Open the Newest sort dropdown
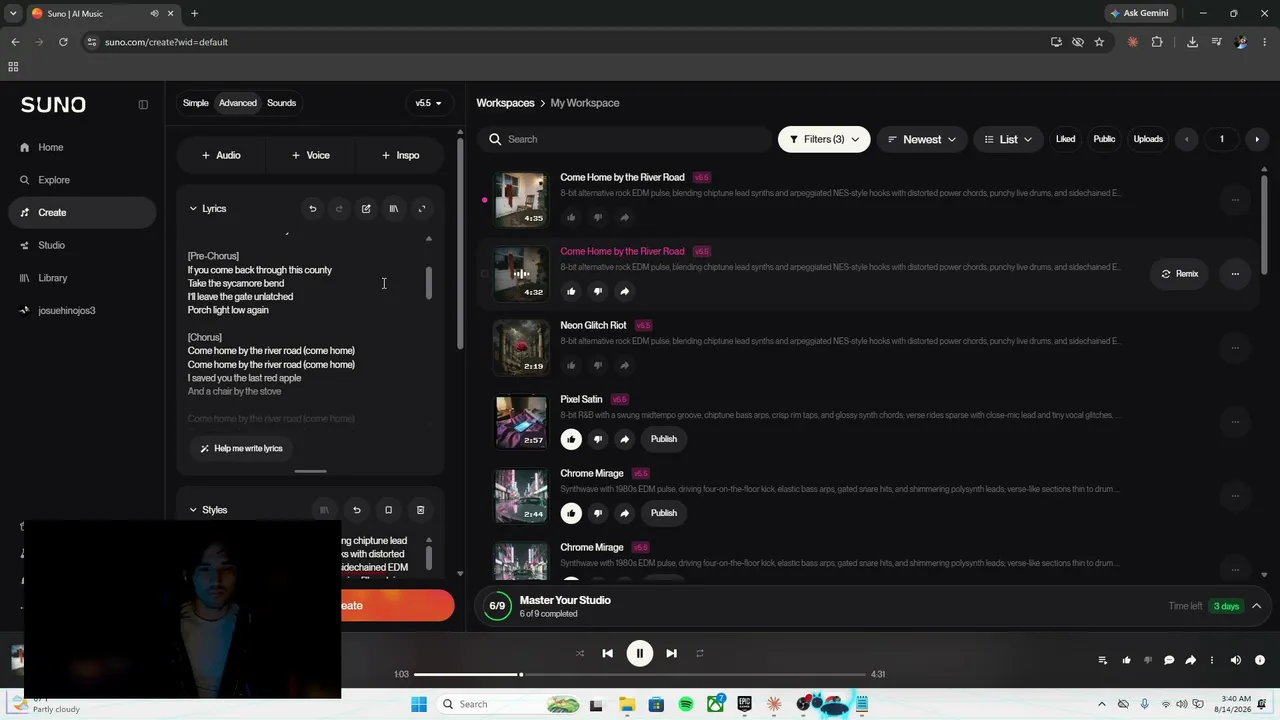Image resolution: width=1280 pixels, height=720 pixels. pos(922,139)
